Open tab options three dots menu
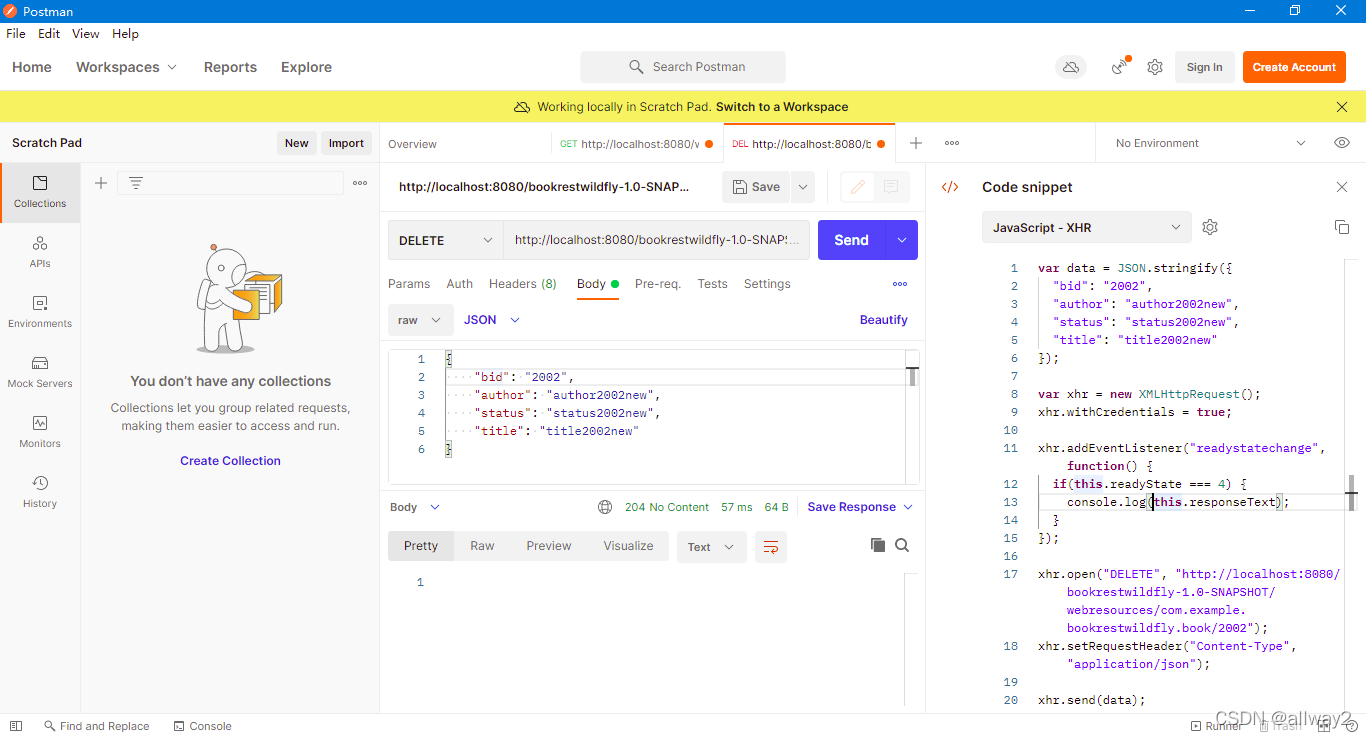Screen dimensions: 1366x738 (952, 143)
